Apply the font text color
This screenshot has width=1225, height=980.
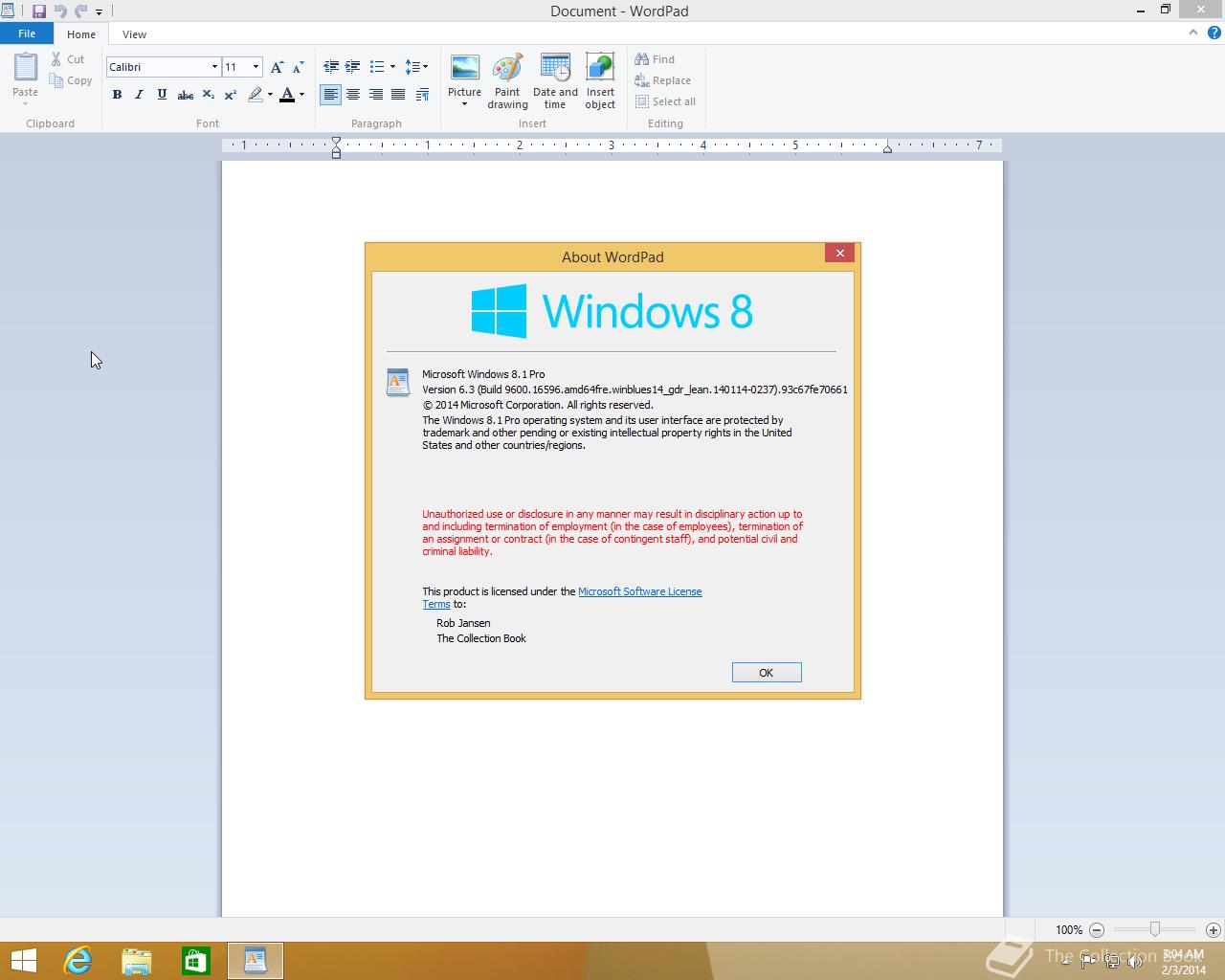(287, 95)
